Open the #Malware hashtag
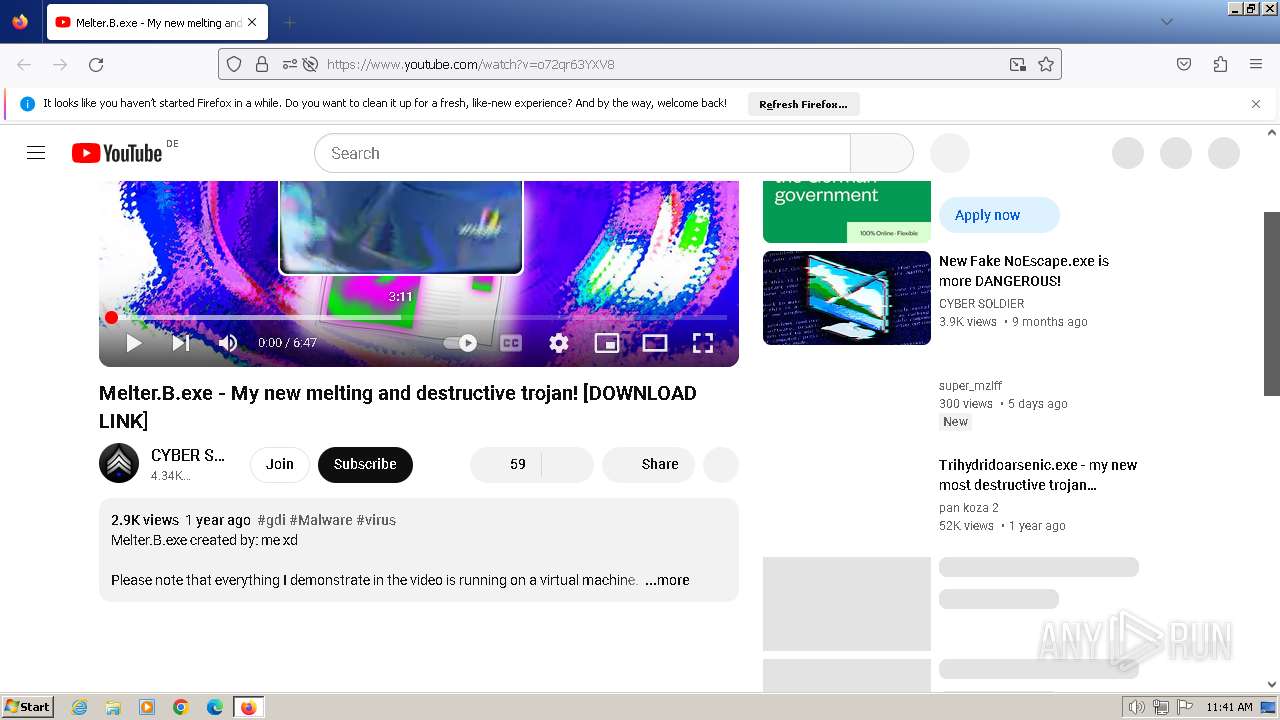The image size is (1280, 720). click(x=321, y=520)
